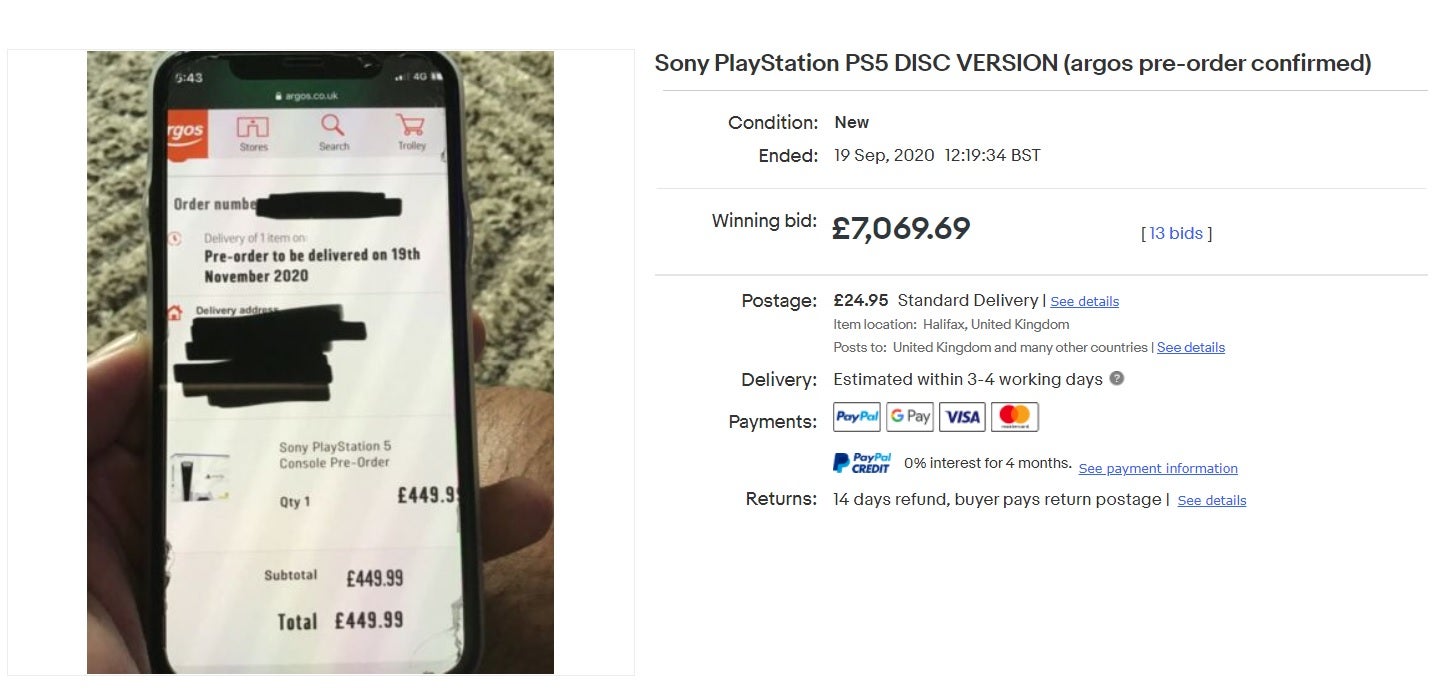Click the VISA card icon

[x=962, y=417]
